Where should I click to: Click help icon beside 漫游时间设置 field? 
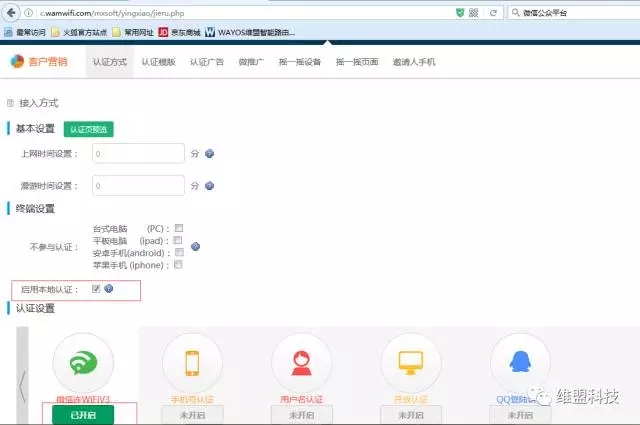[210, 186]
